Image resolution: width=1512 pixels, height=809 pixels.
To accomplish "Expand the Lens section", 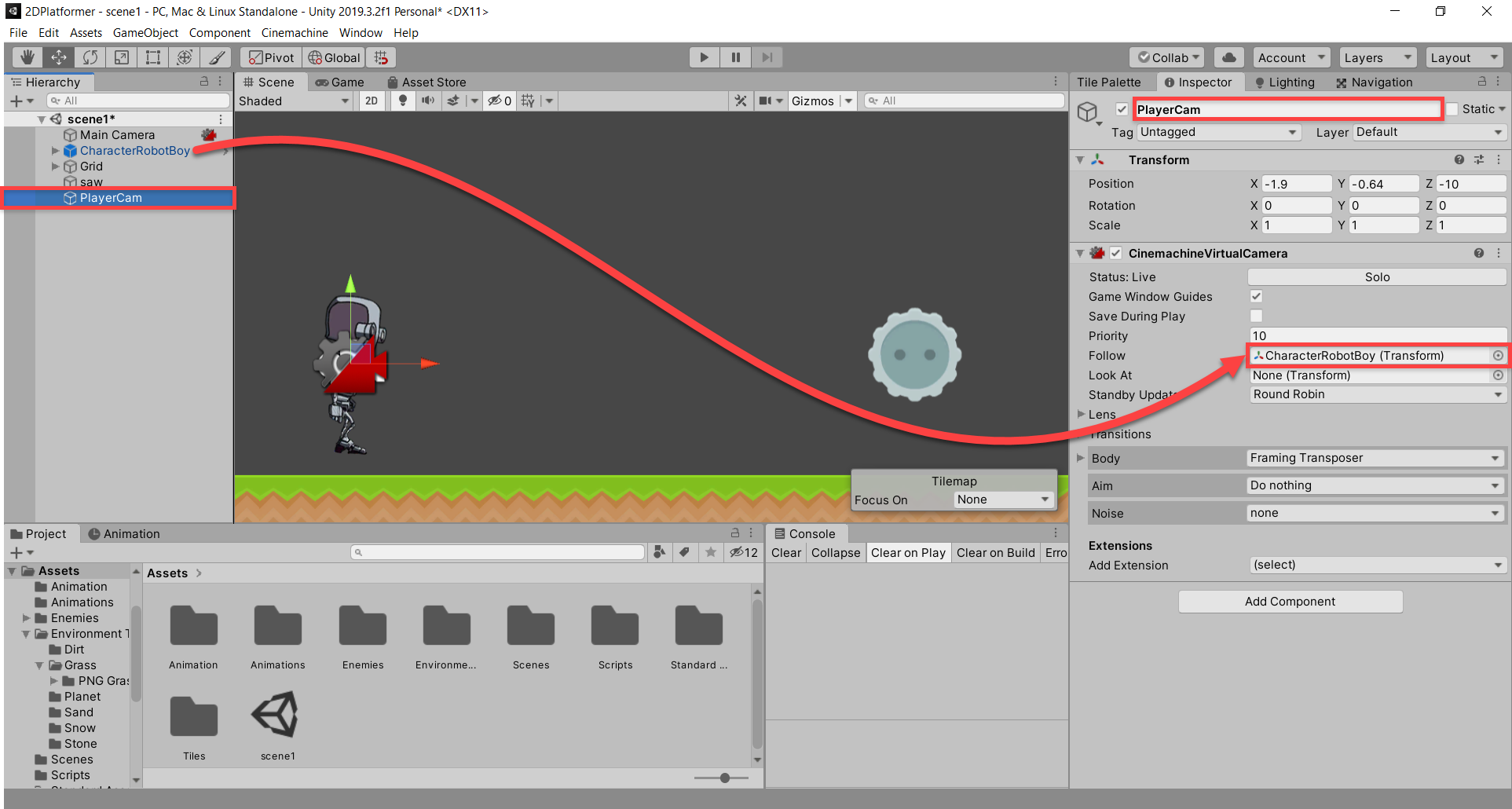I will (x=1082, y=414).
